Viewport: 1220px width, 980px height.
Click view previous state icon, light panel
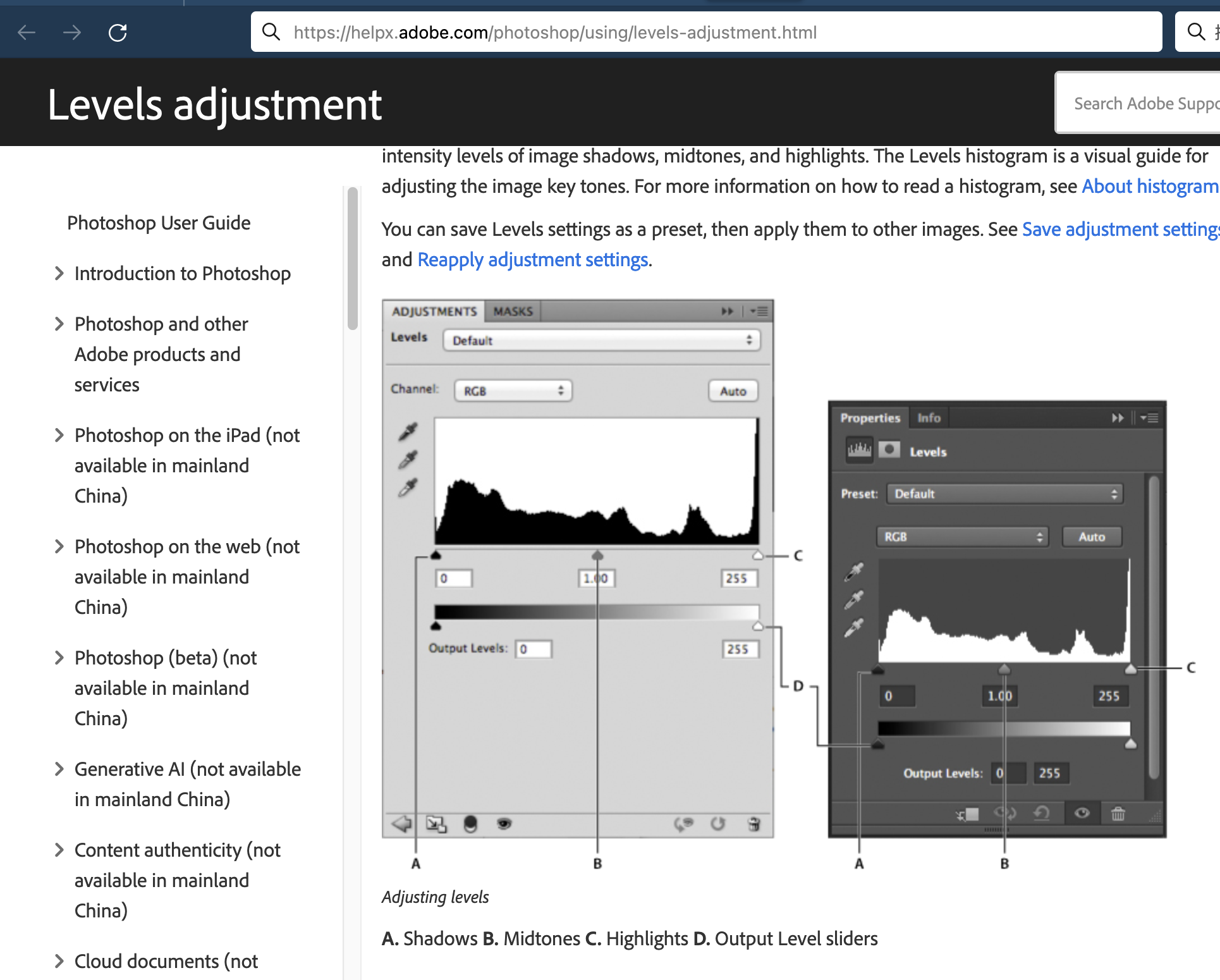pyautogui.click(x=683, y=824)
